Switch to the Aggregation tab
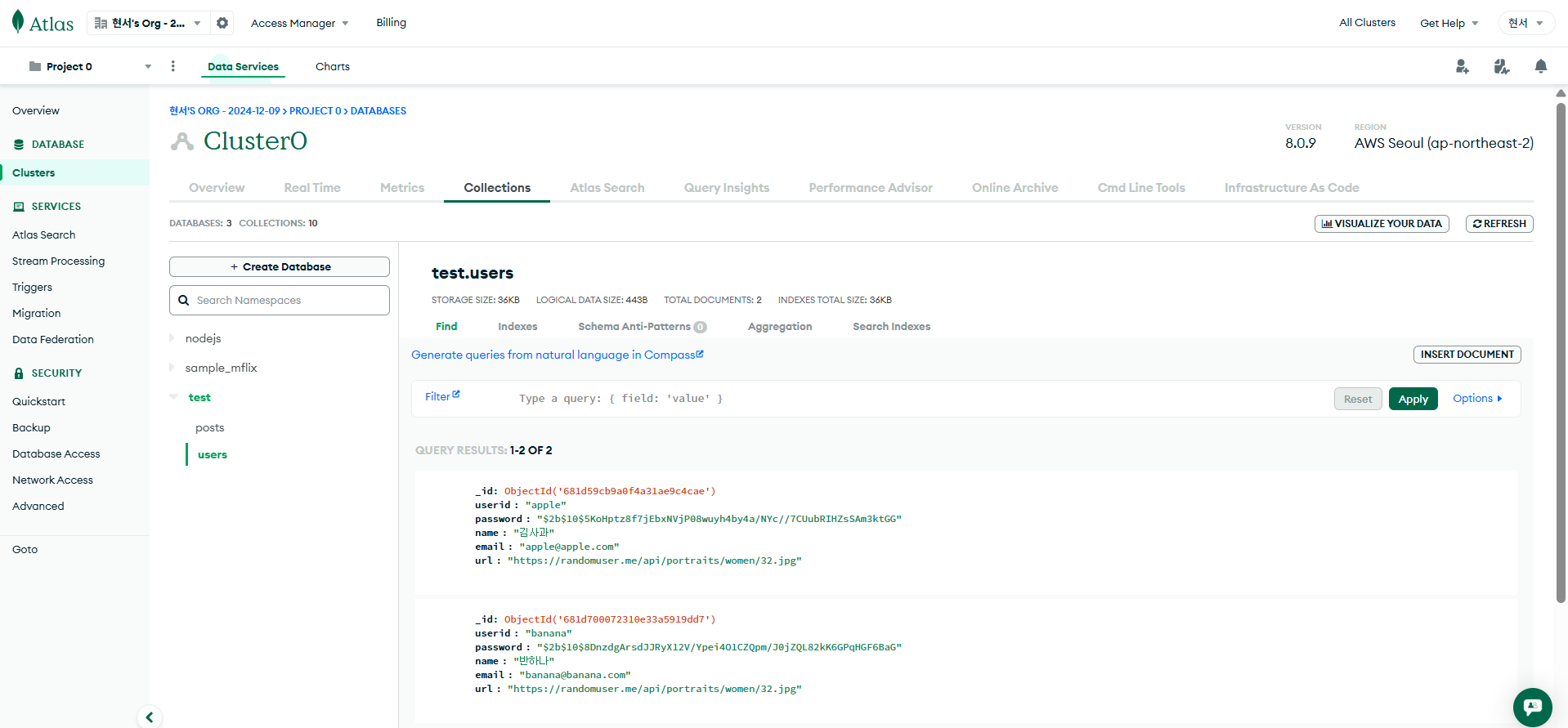The height and width of the screenshot is (728, 1568). 780,326
